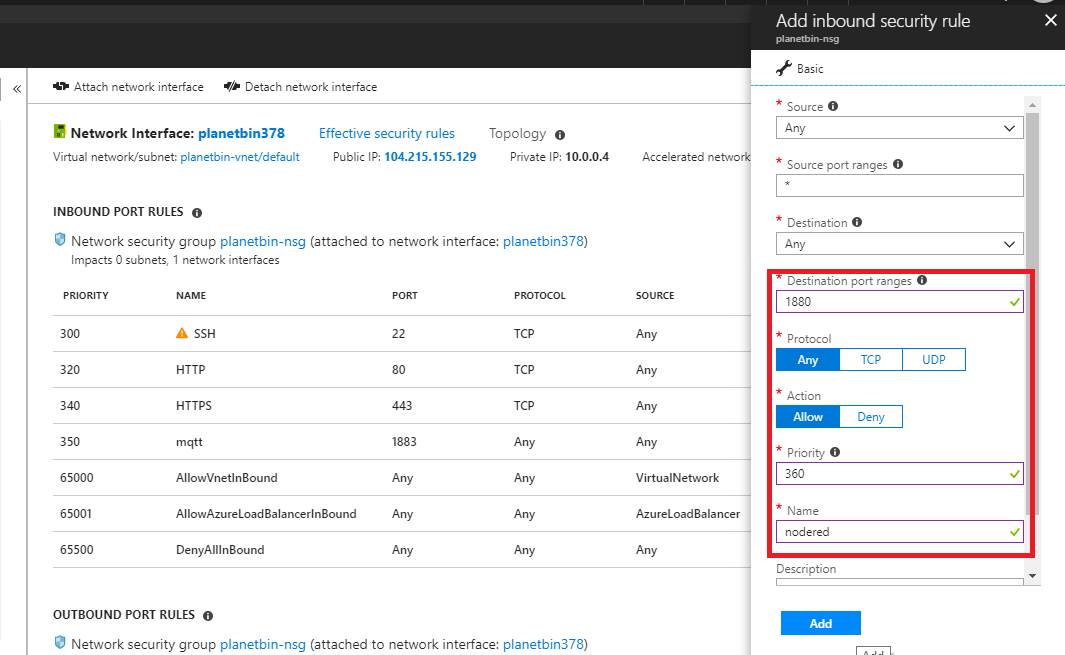This screenshot has width=1065, height=655.
Task: Show info for Source port ranges
Action: [x=898, y=164]
